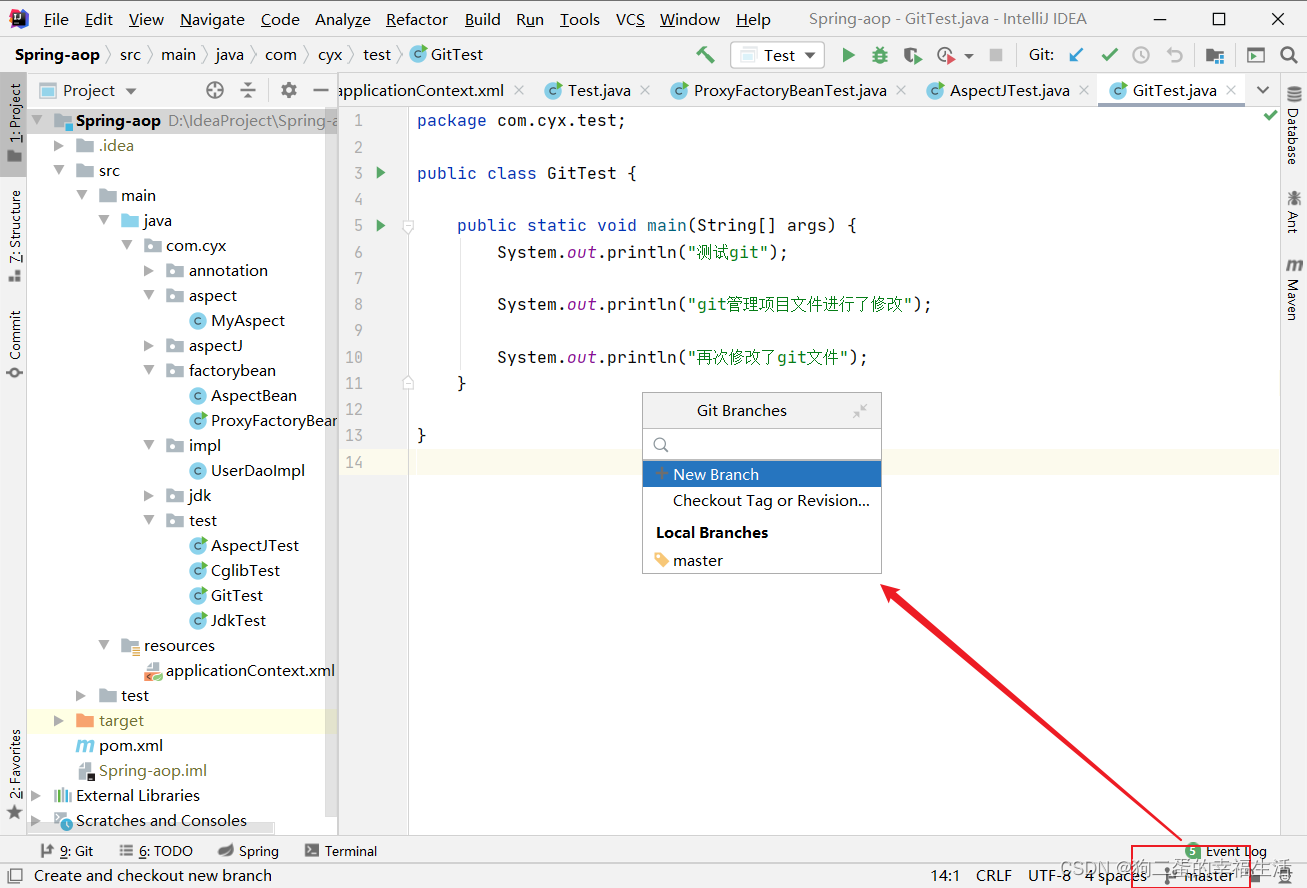Open the Project Structure icon
1307x888 pixels.
1215,55
